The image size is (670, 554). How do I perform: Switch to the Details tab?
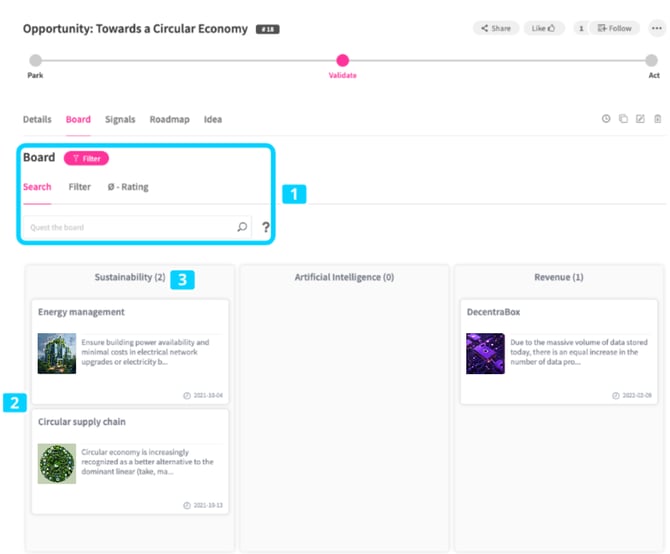point(37,119)
